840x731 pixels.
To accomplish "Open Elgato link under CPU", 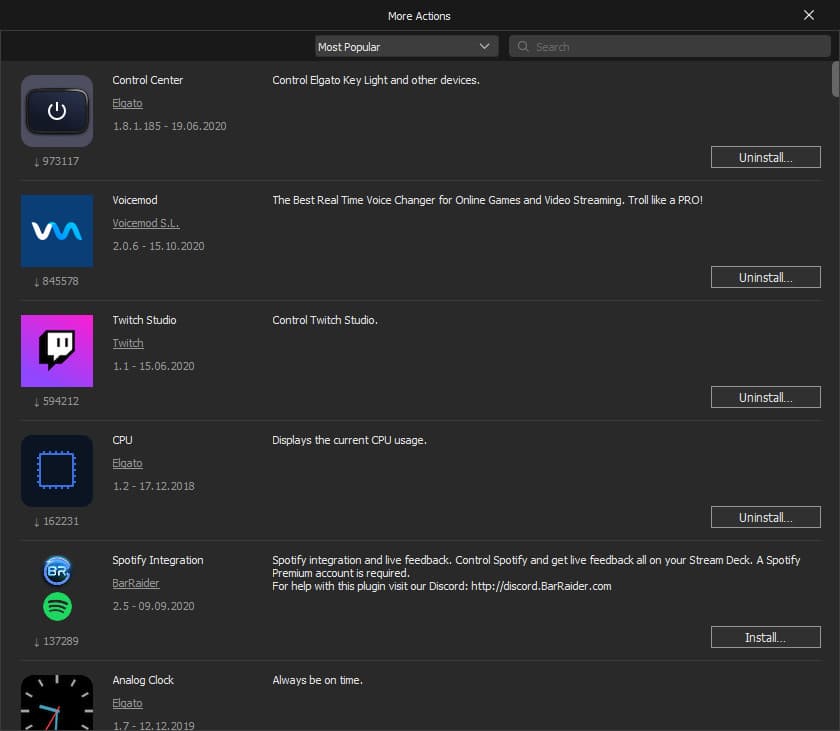I will tap(128, 463).
